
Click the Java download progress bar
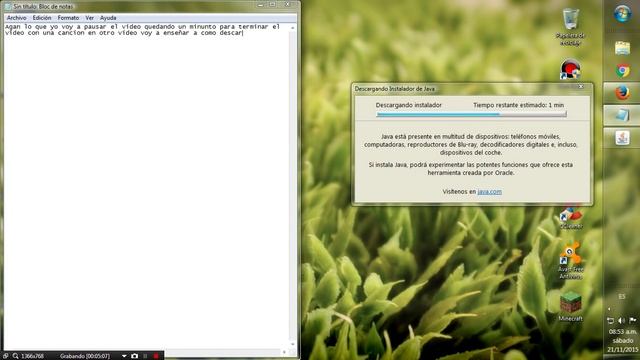point(471,115)
